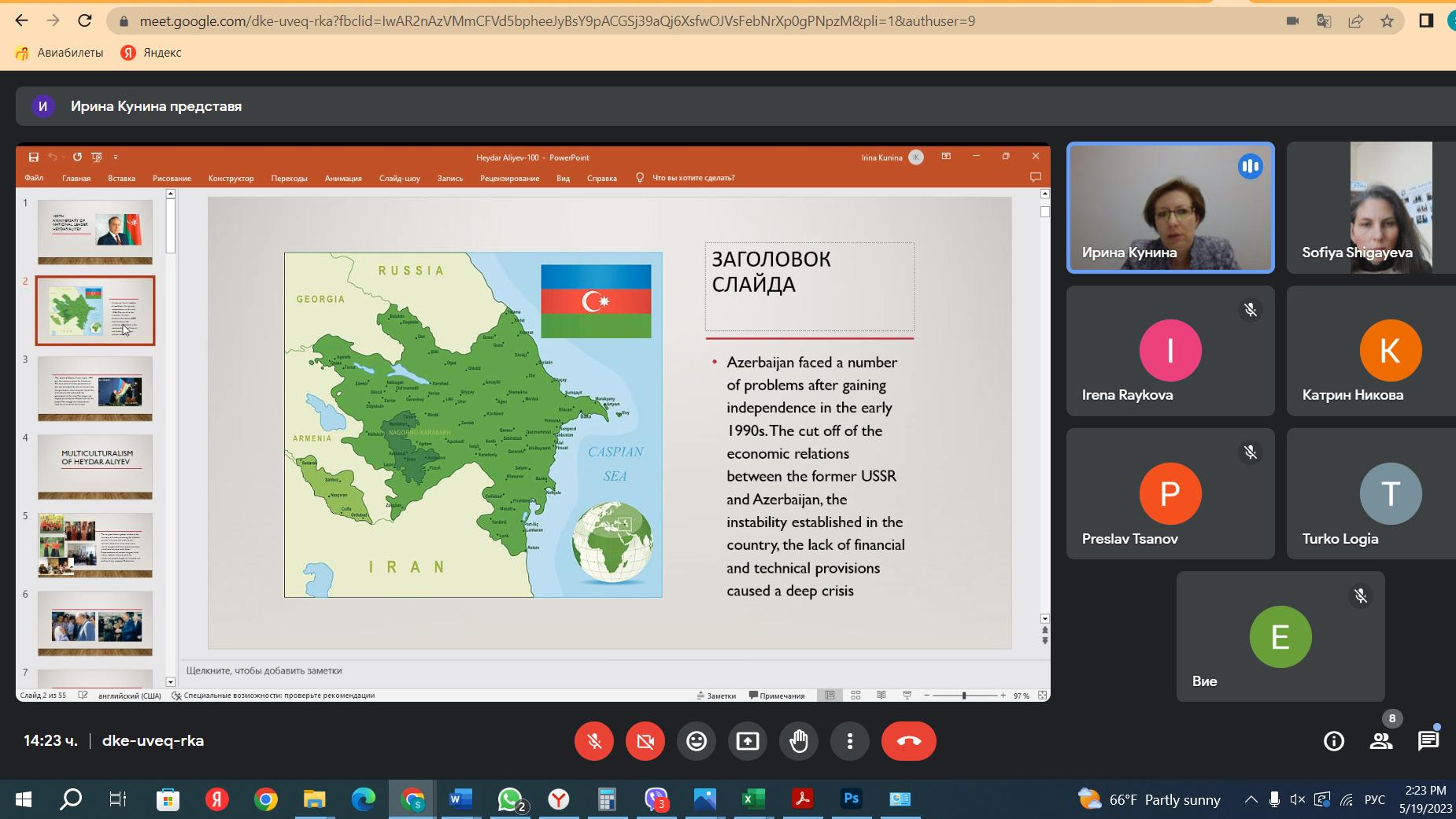
Task: Toggle the microphone mute button
Action: 594,741
